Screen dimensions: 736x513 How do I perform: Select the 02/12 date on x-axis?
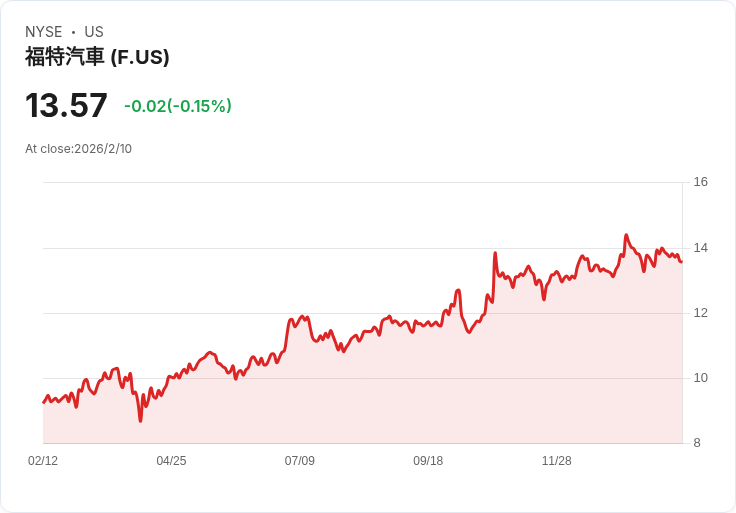coord(43,461)
